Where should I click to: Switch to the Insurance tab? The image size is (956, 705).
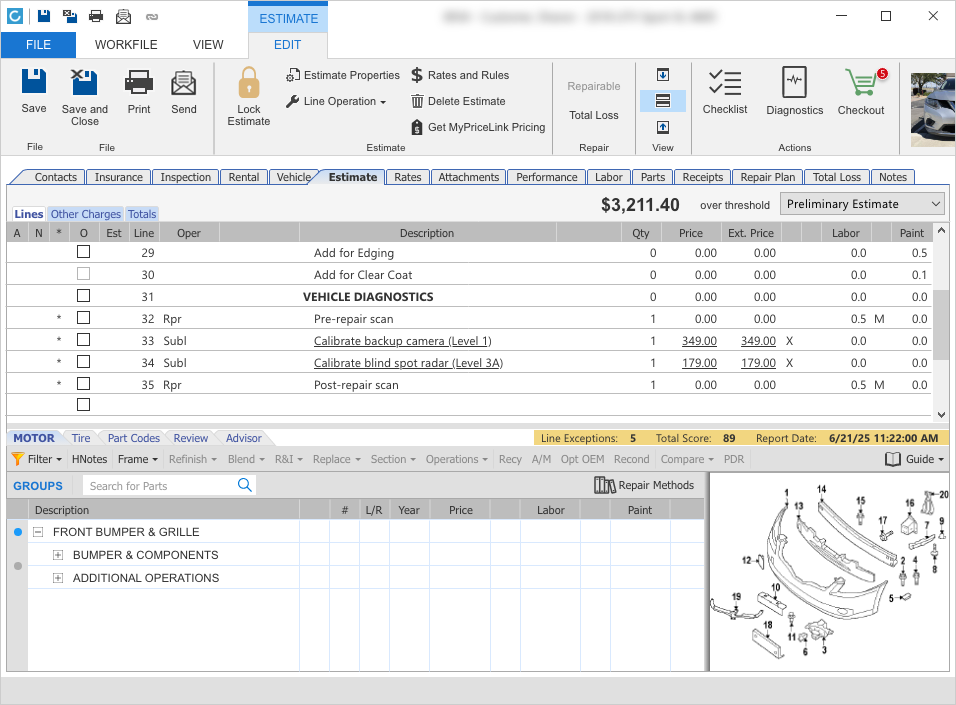[x=118, y=177]
